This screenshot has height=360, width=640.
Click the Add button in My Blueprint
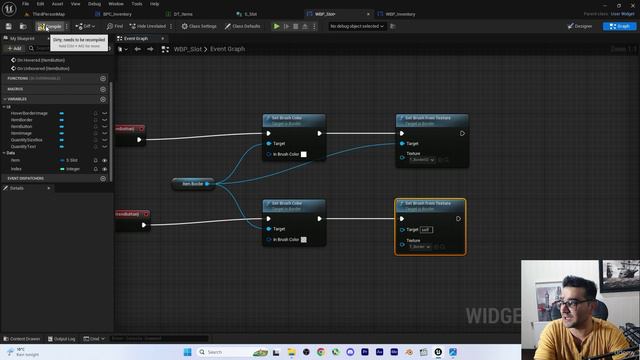14,48
